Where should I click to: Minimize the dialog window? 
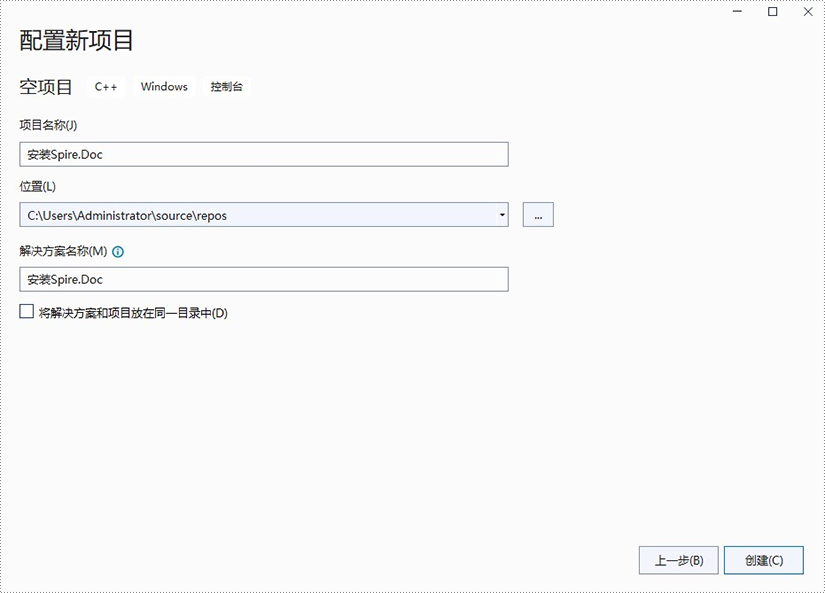(x=738, y=12)
